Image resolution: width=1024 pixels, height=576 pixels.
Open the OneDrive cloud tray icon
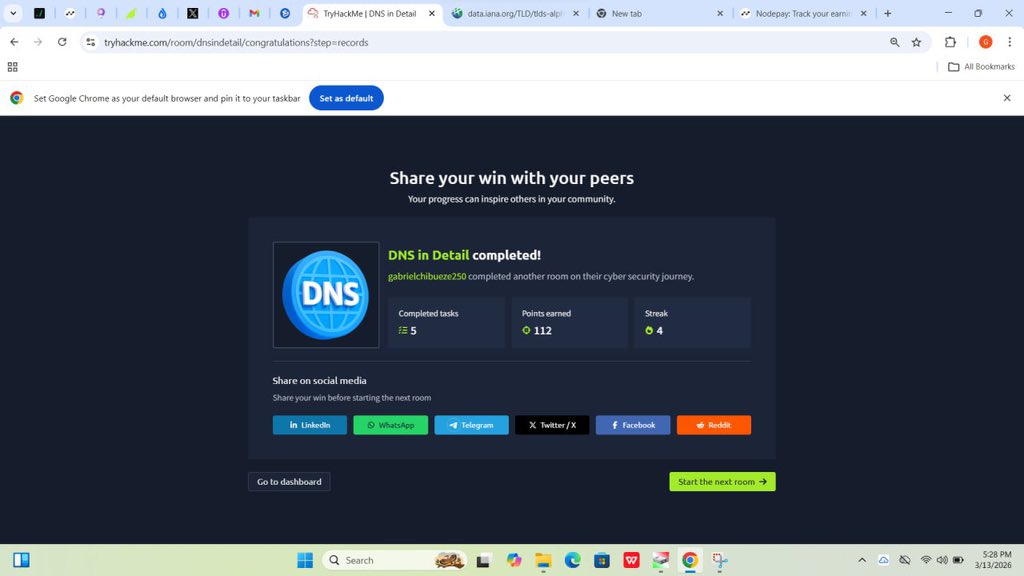click(884, 560)
